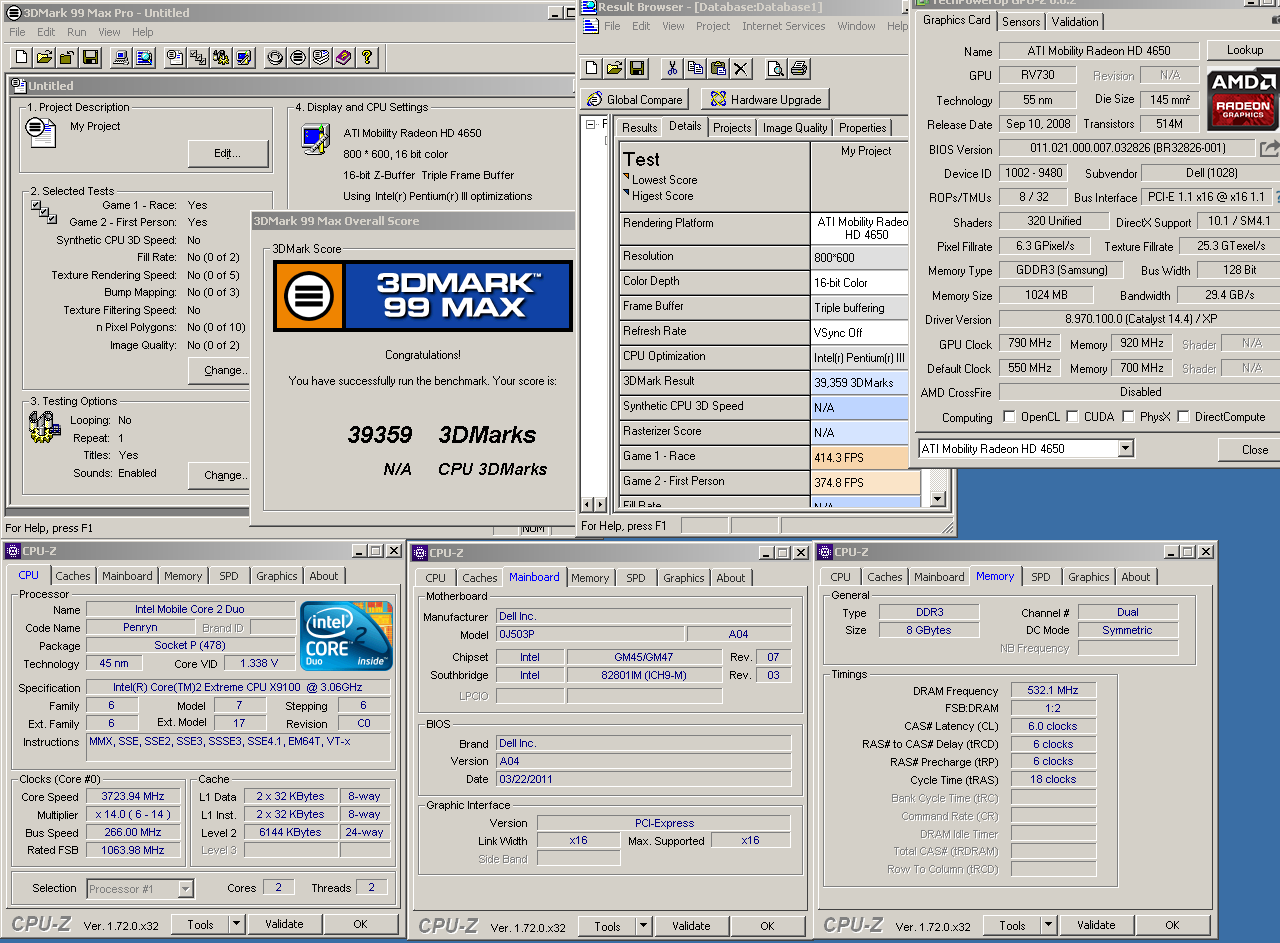Open Project menu in Result Browser
The height and width of the screenshot is (943, 1280).
713,26
